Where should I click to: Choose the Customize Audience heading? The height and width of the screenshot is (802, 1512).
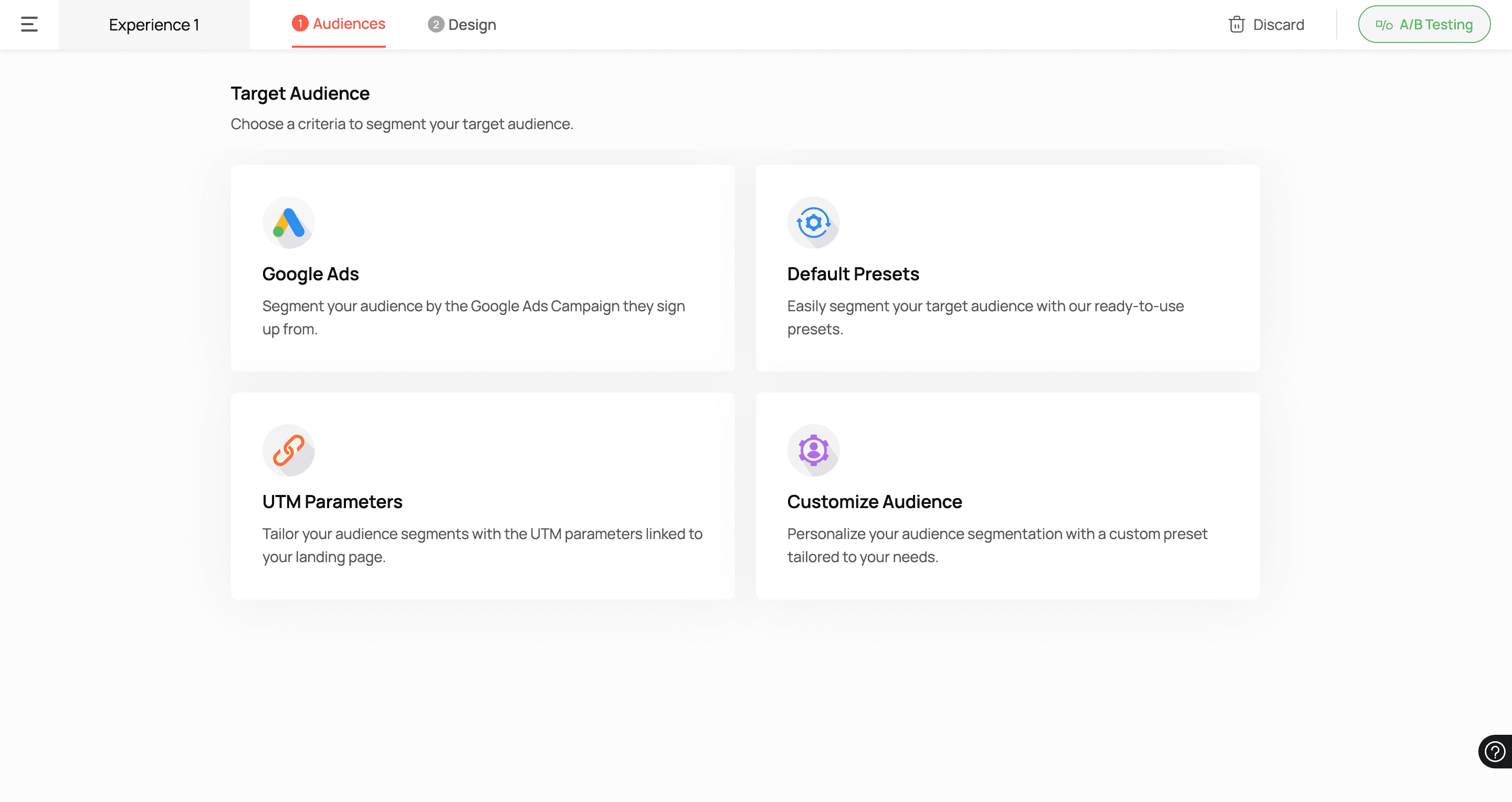[x=874, y=502]
